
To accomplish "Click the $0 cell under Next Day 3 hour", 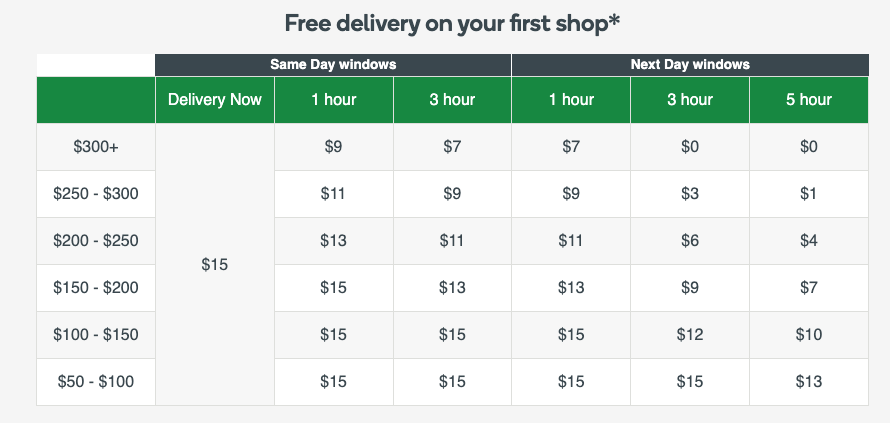I will [x=690, y=147].
